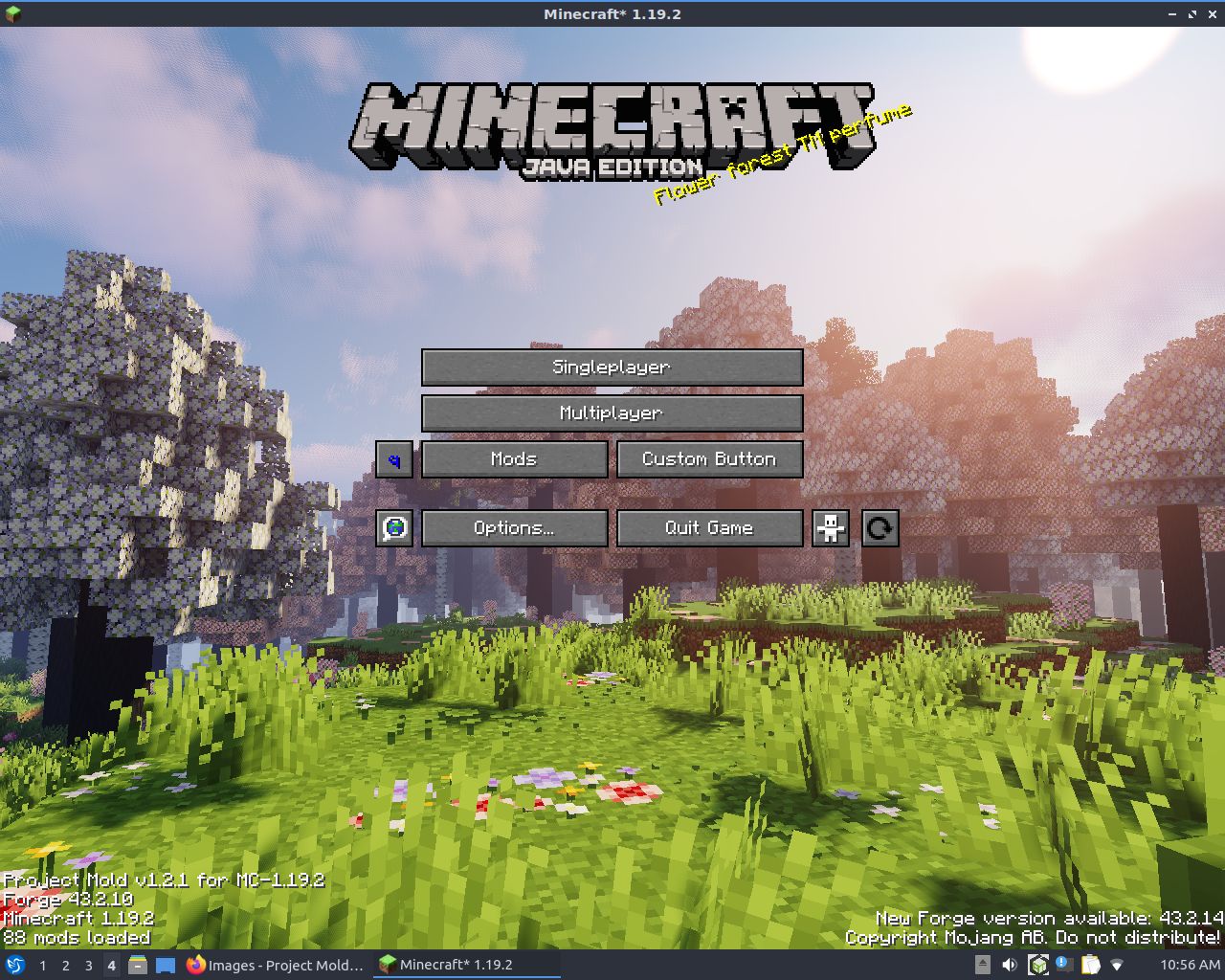The width and height of the screenshot is (1225, 980).
Task: Open the Multiplayer menu
Action: click(612, 412)
